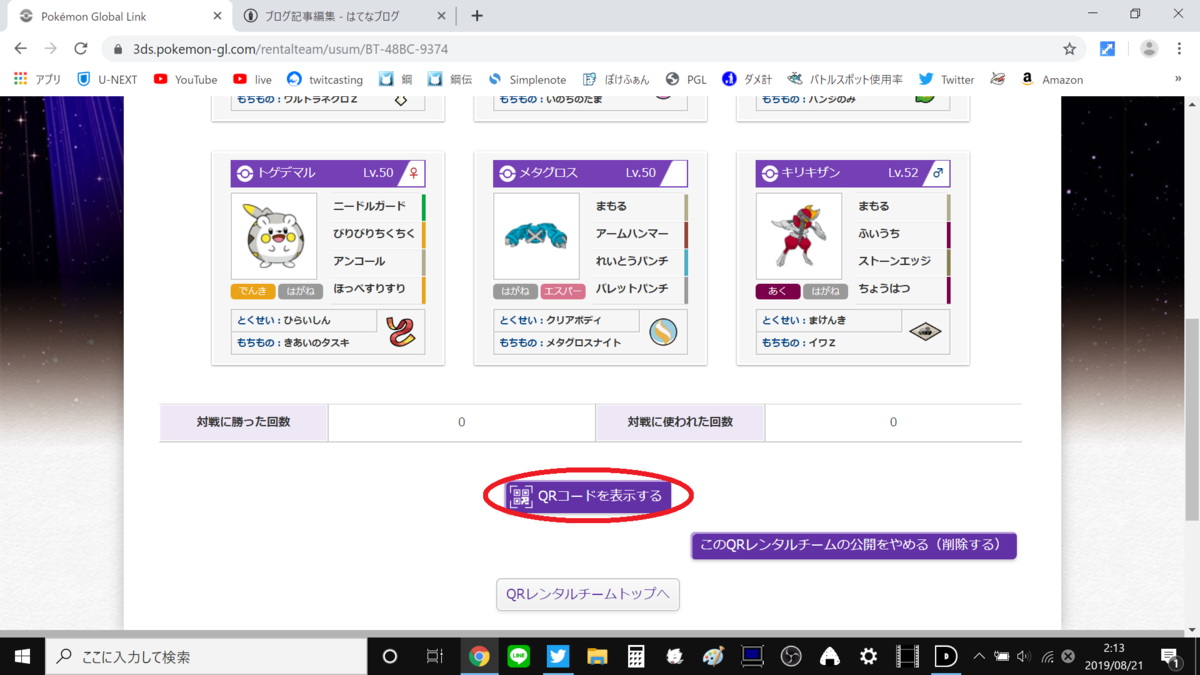Open the バトルスポット使用率 bookmark

pyautogui.click(x=845, y=79)
